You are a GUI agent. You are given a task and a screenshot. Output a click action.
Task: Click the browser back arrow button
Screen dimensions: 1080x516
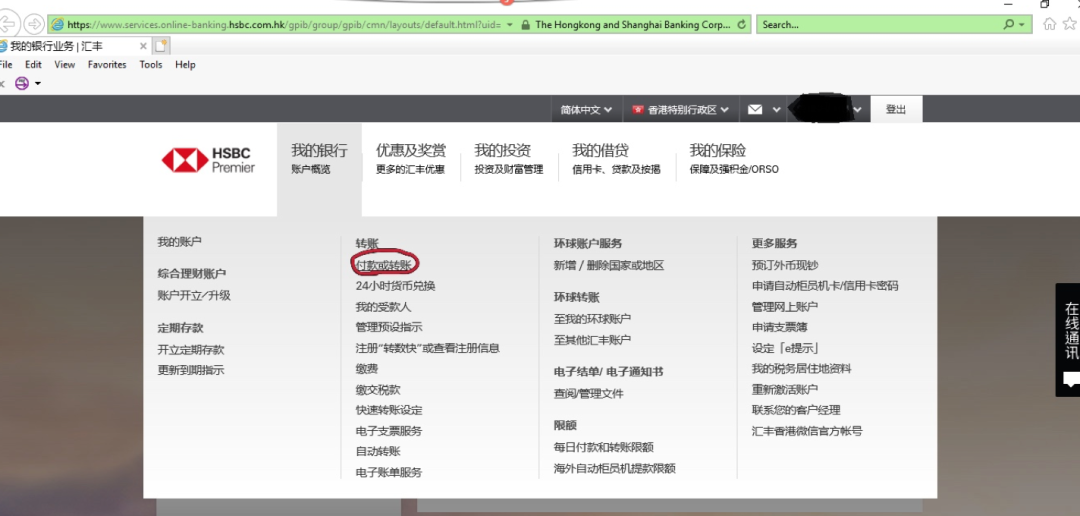[8, 24]
